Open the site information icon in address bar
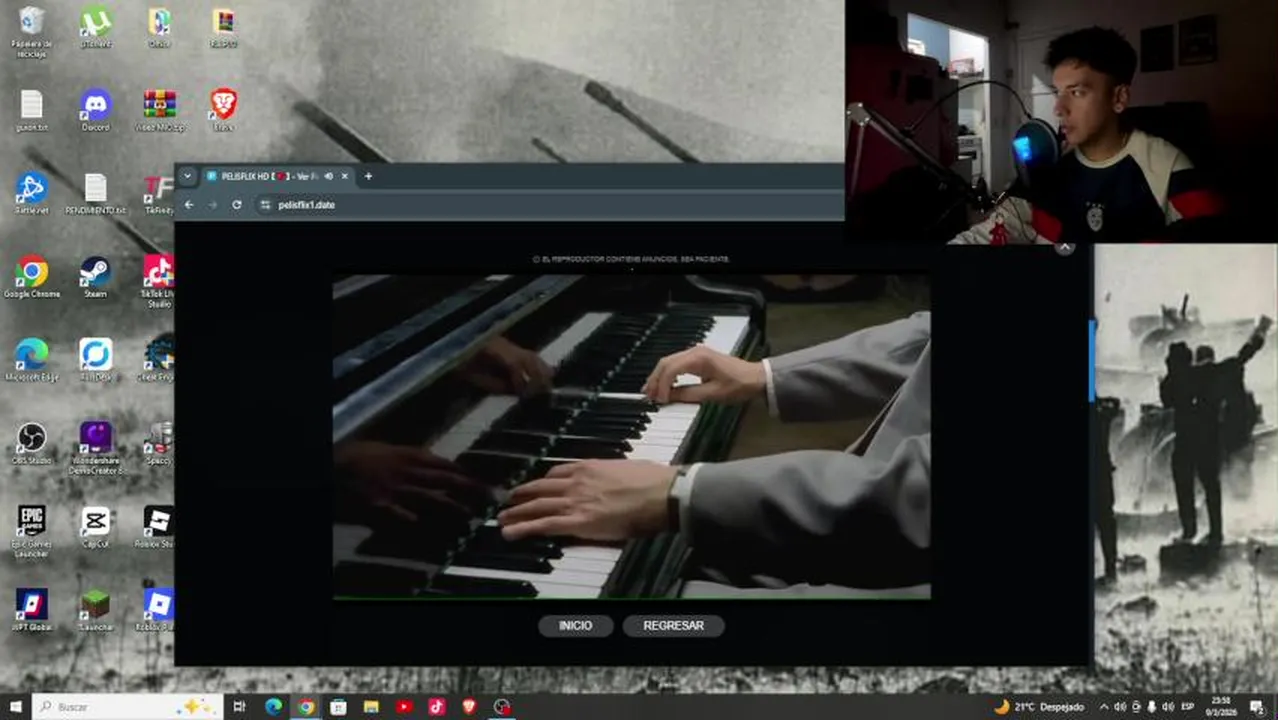1278x720 pixels. [x=265, y=205]
